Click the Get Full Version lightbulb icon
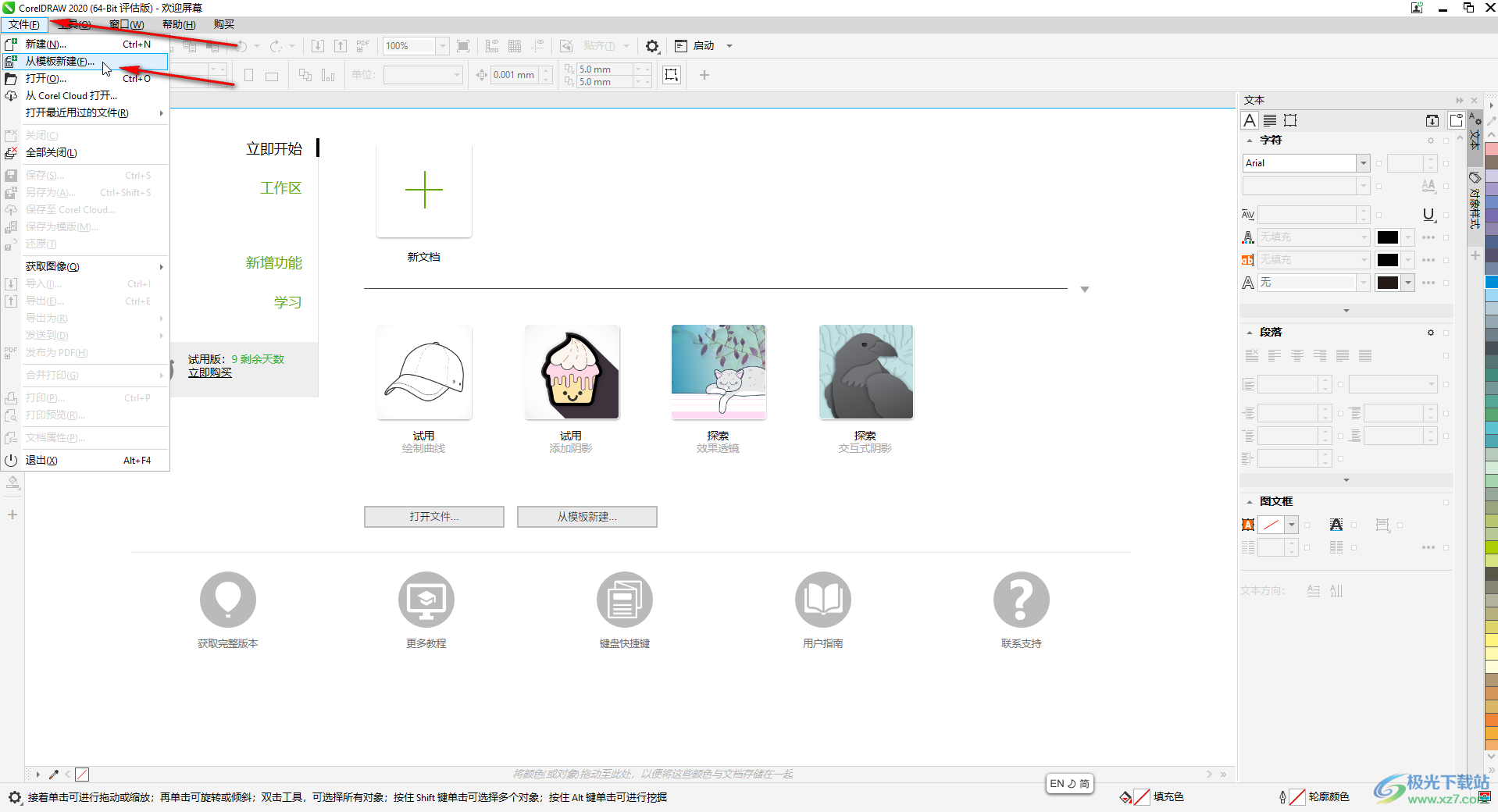 pos(228,600)
